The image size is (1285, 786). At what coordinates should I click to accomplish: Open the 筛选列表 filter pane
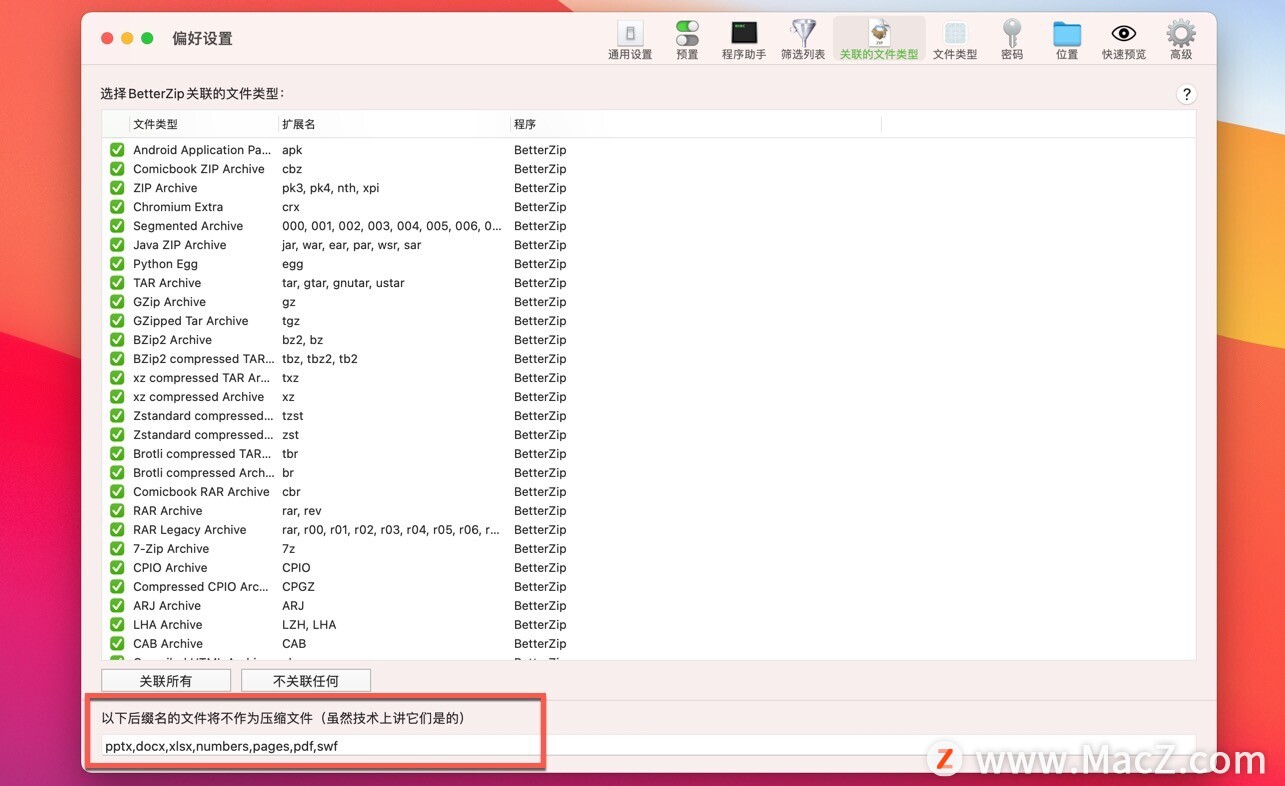(x=803, y=40)
